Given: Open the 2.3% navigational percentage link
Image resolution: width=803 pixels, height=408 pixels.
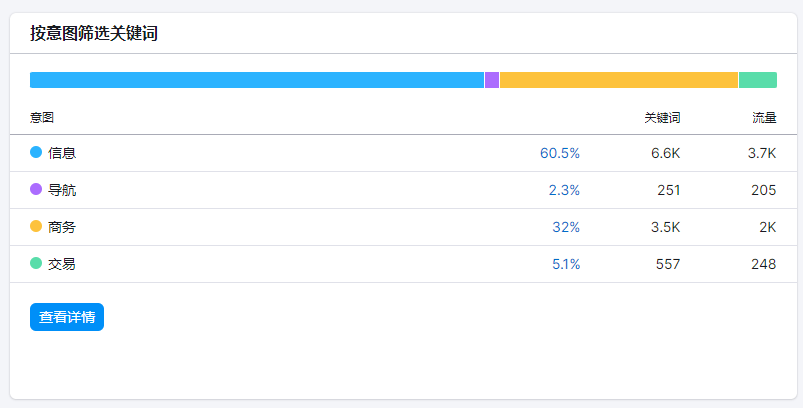Looking at the screenshot, I should (564, 190).
